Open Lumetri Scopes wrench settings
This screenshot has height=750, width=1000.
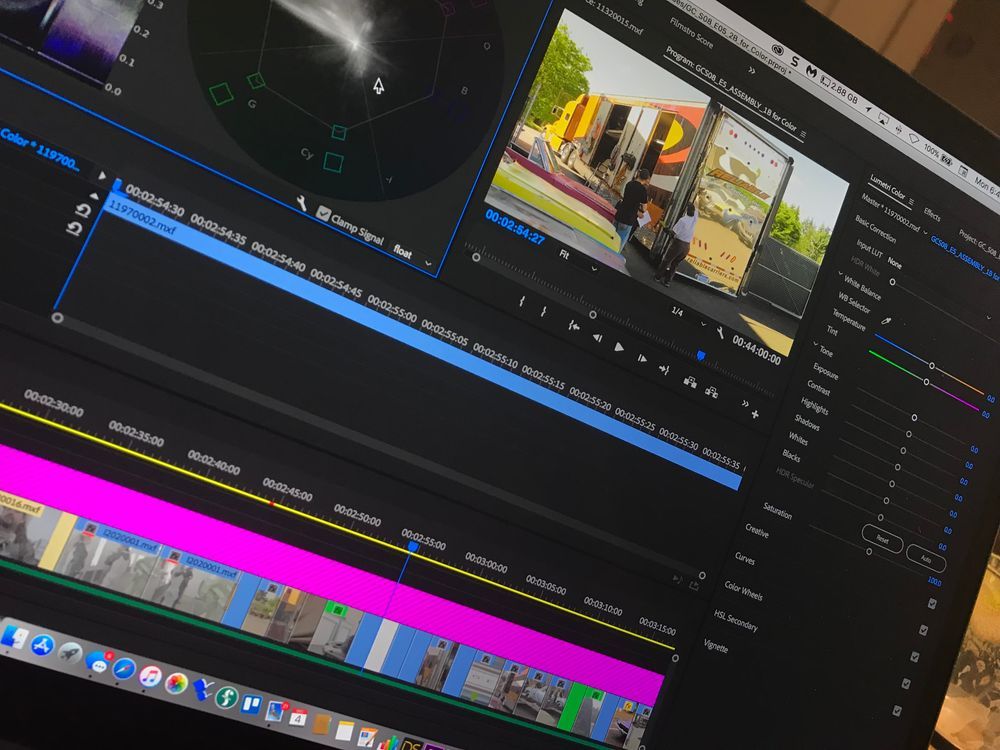[302, 203]
